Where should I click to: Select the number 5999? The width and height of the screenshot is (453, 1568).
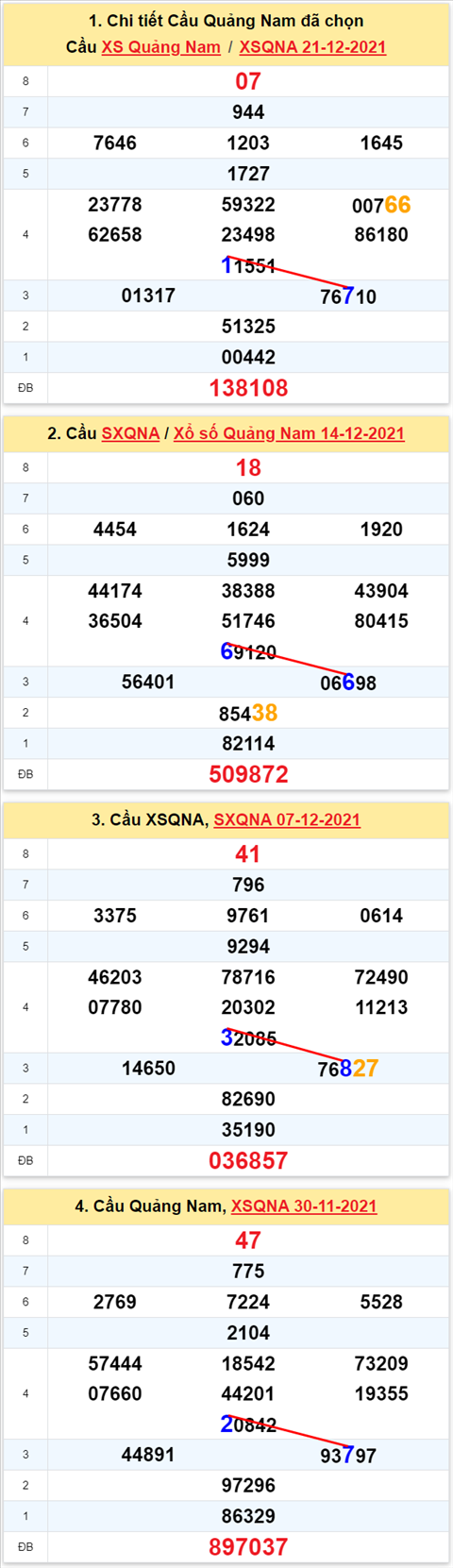(x=248, y=560)
